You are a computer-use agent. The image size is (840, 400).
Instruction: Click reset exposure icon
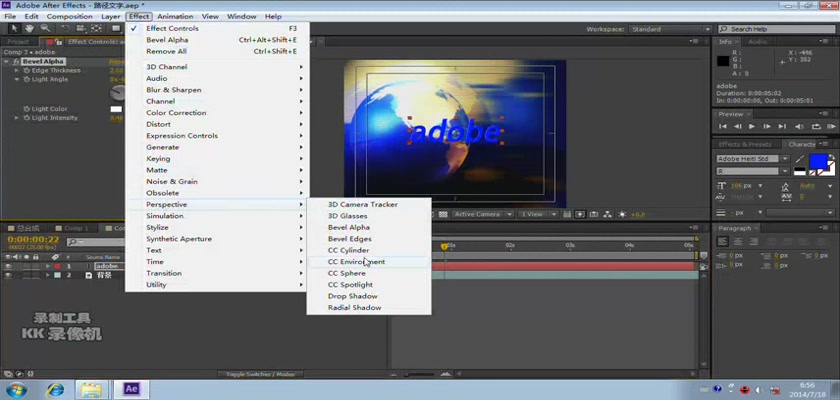pyautogui.click(x=622, y=214)
